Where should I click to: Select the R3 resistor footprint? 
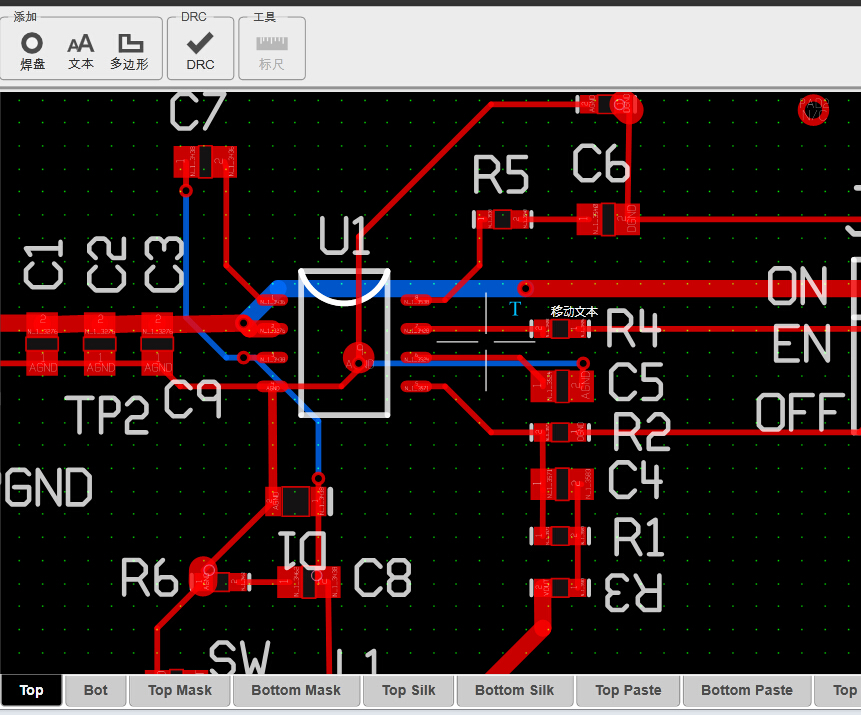click(560, 588)
